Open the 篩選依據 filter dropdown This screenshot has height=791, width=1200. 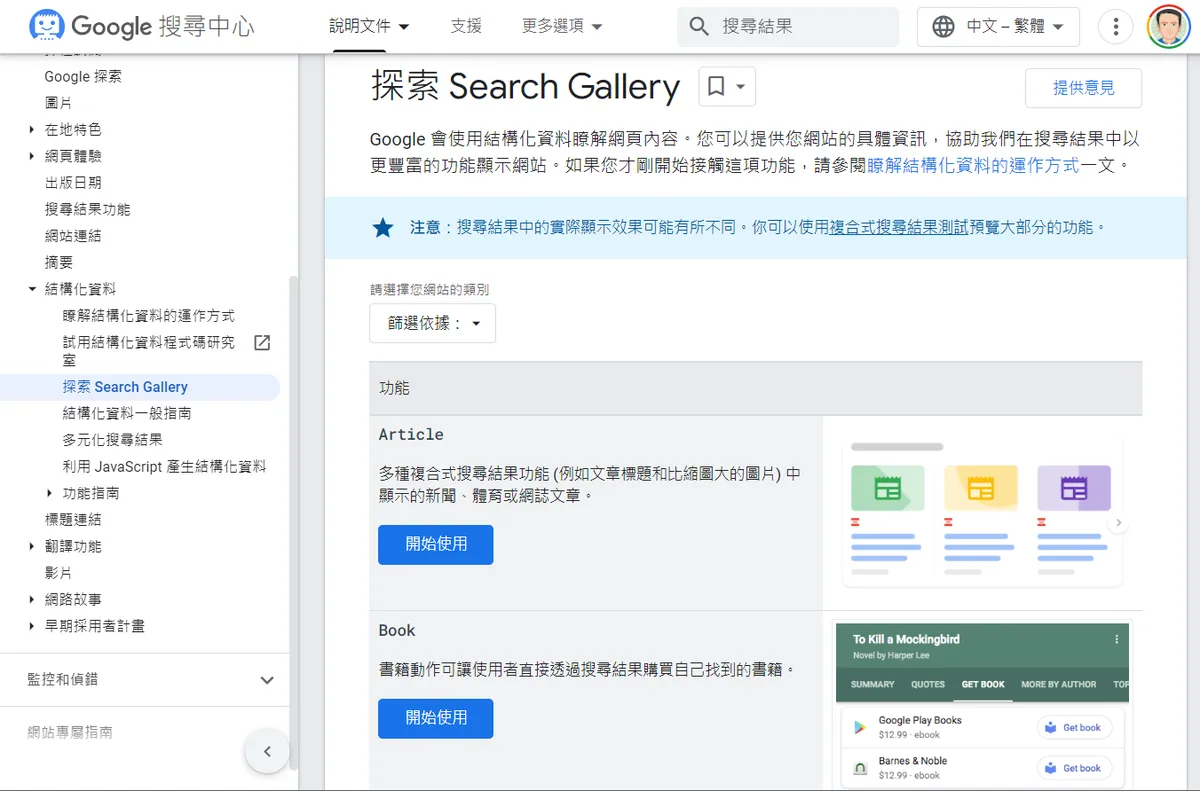[x=432, y=324]
